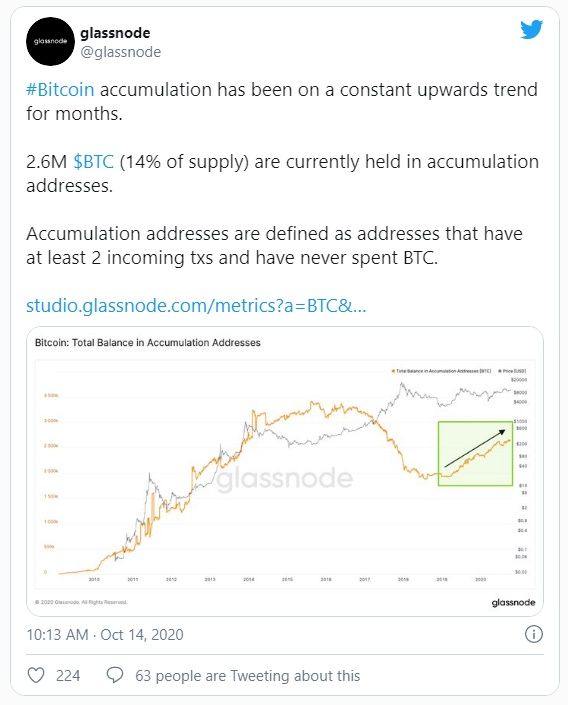The image size is (568, 705).
Task: View the 10:13 AM Oct 14 timestamp
Action: [105, 634]
